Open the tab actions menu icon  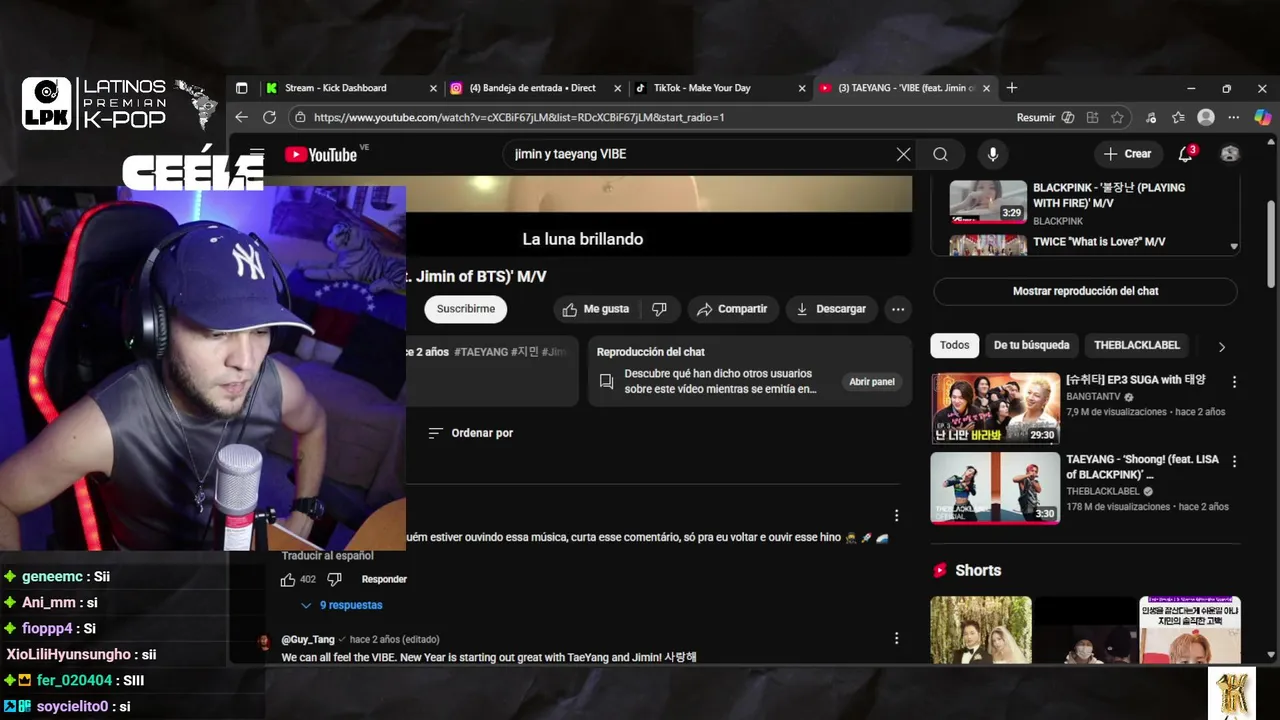[241, 88]
